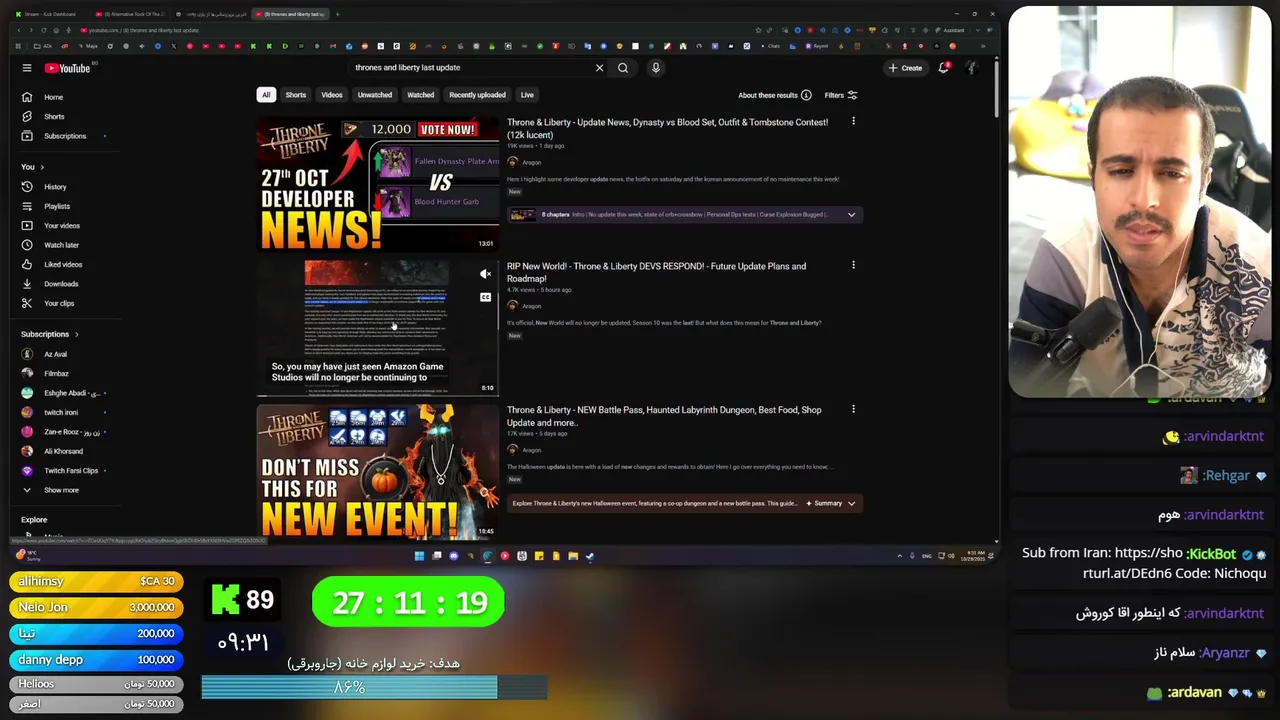Open the RIP New World video title link
The height and width of the screenshot is (720, 1280).
pos(656,272)
